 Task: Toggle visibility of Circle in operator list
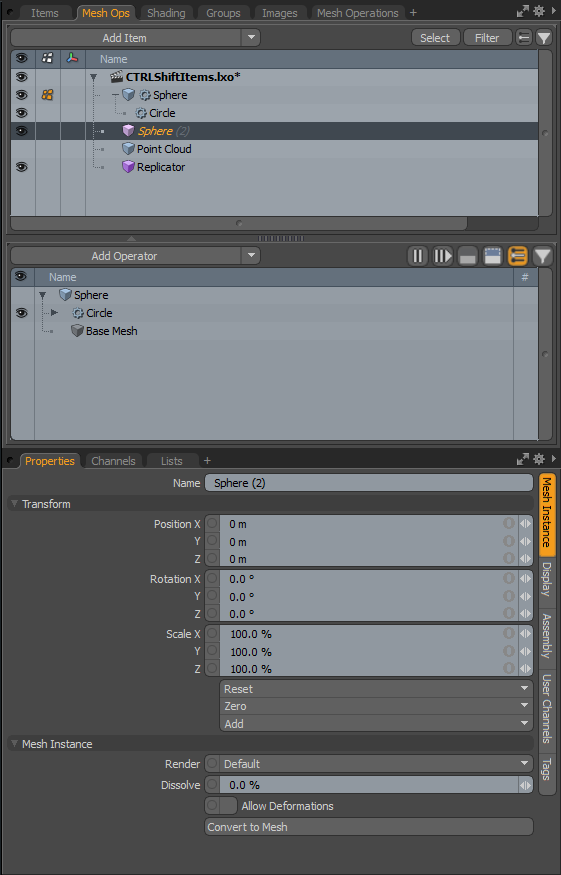(22, 313)
